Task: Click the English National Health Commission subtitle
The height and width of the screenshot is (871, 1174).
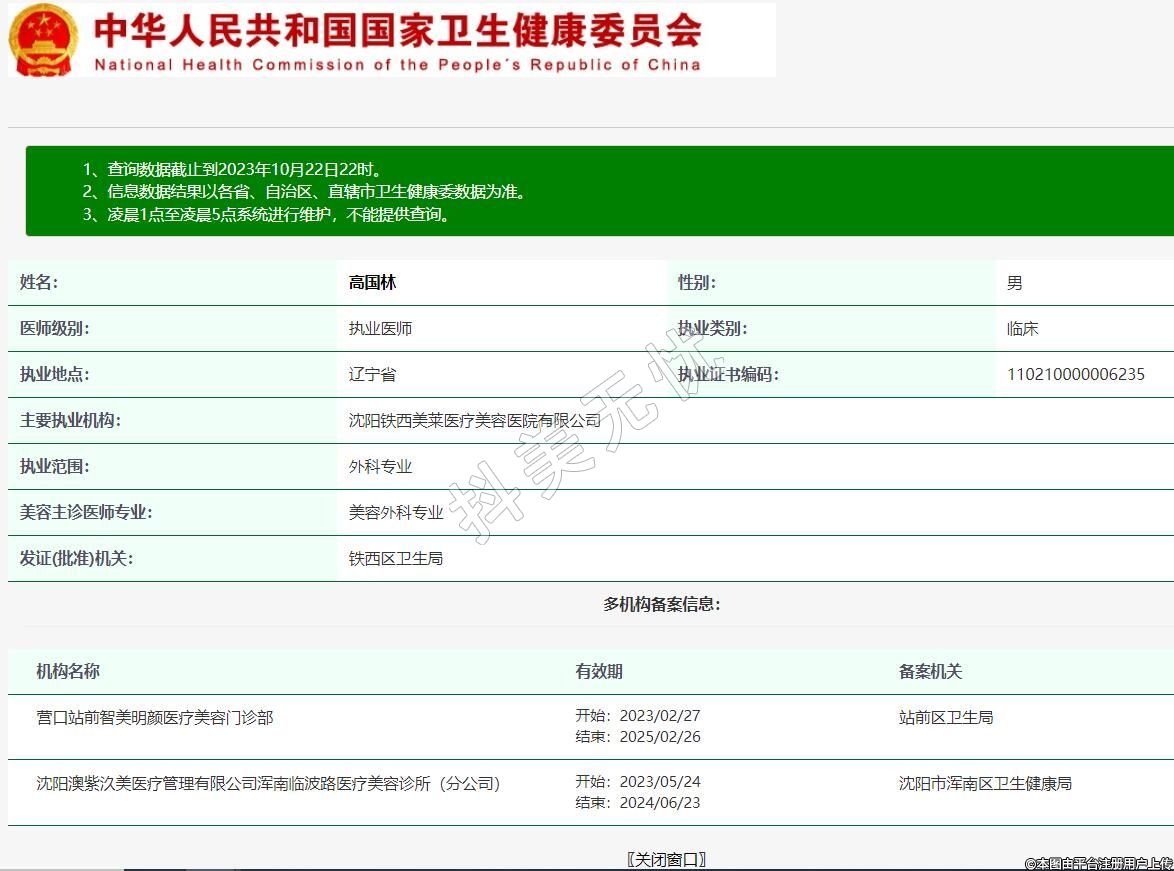Action: [x=397, y=65]
